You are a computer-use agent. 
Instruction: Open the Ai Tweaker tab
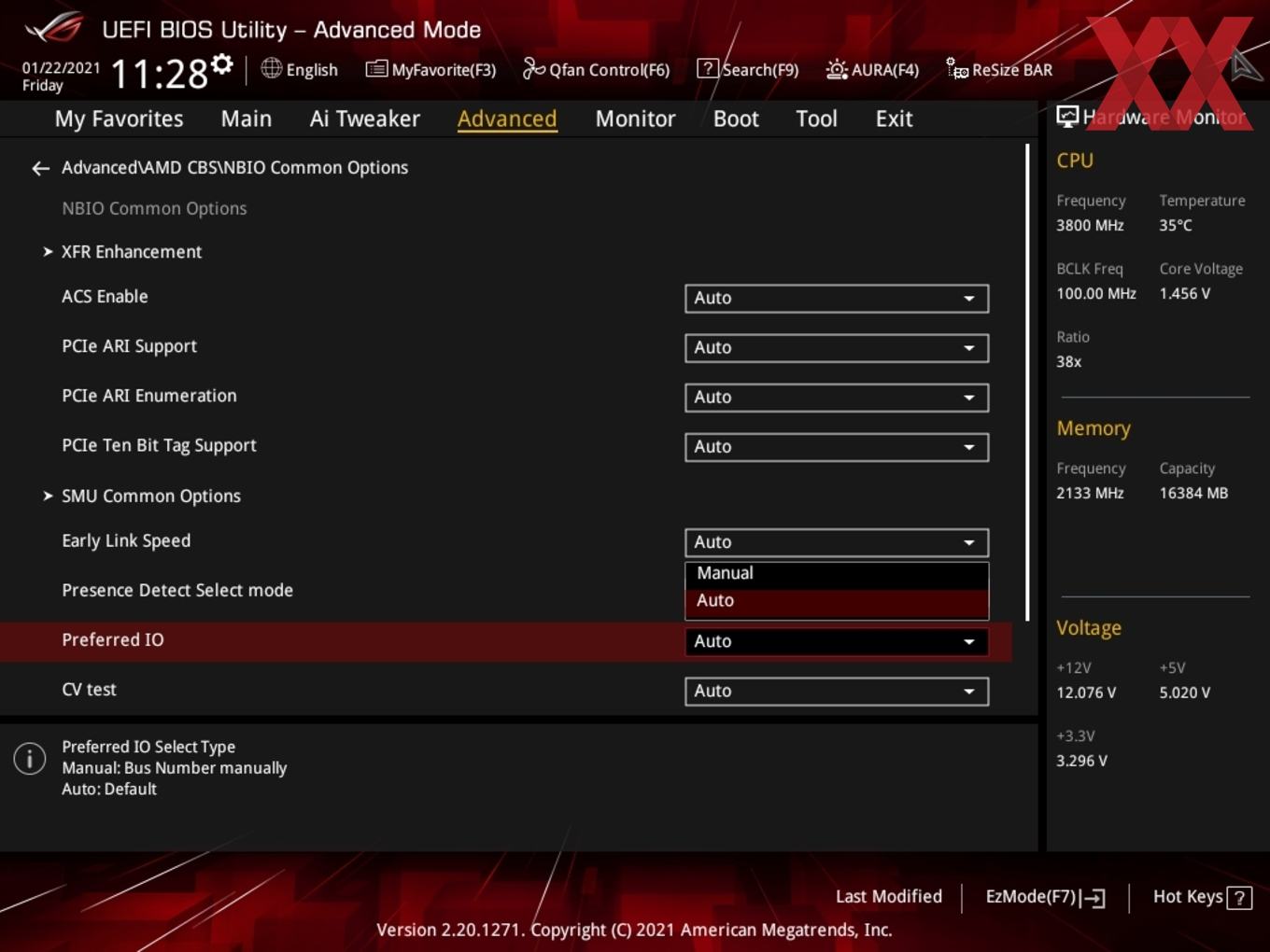[365, 119]
